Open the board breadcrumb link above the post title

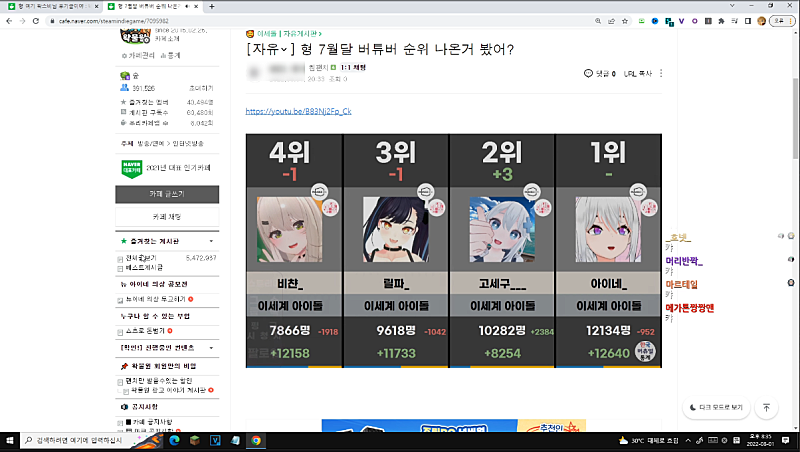click(x=289, y=34)
